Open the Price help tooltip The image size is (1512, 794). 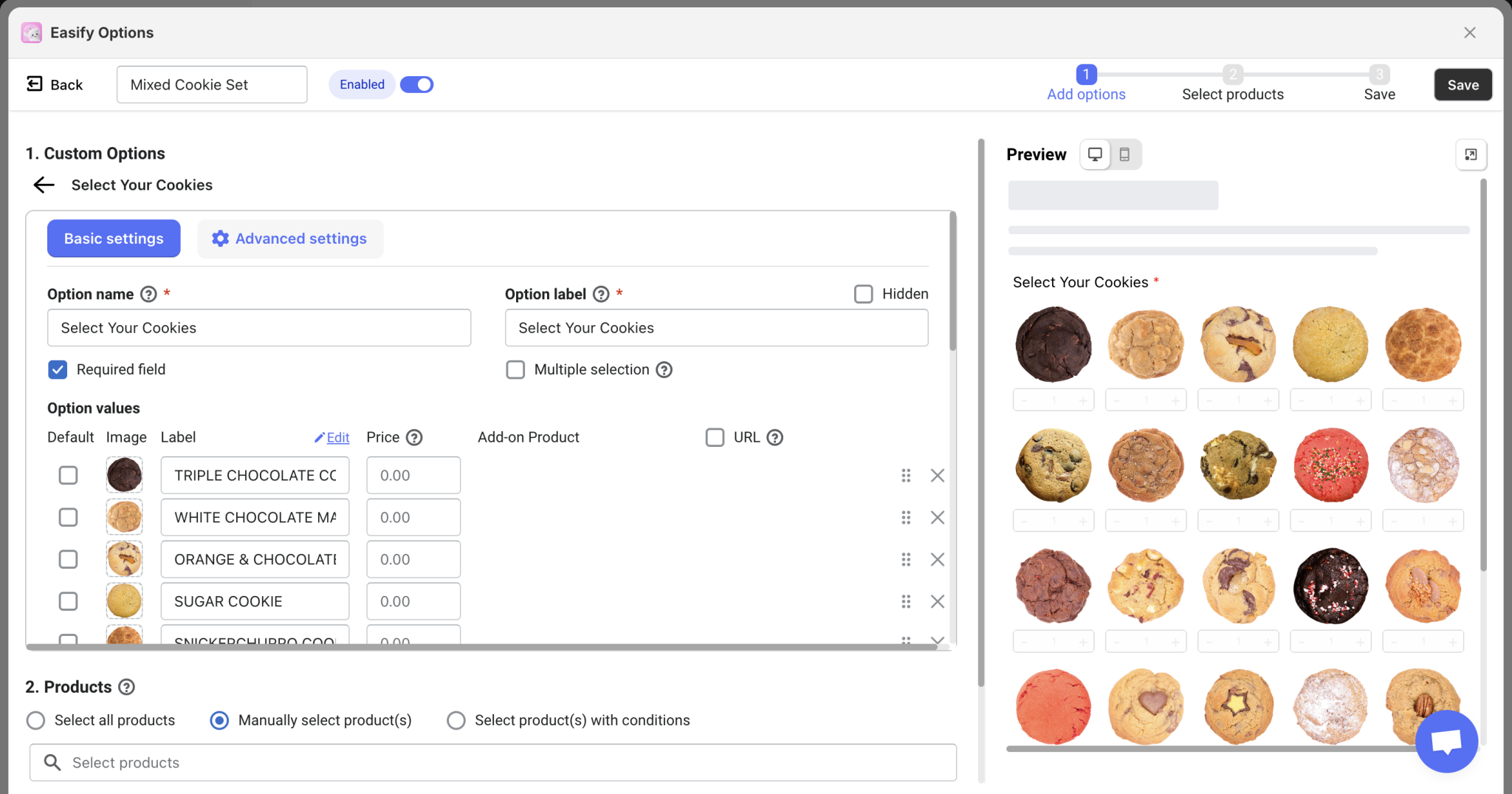click(414, 437)
